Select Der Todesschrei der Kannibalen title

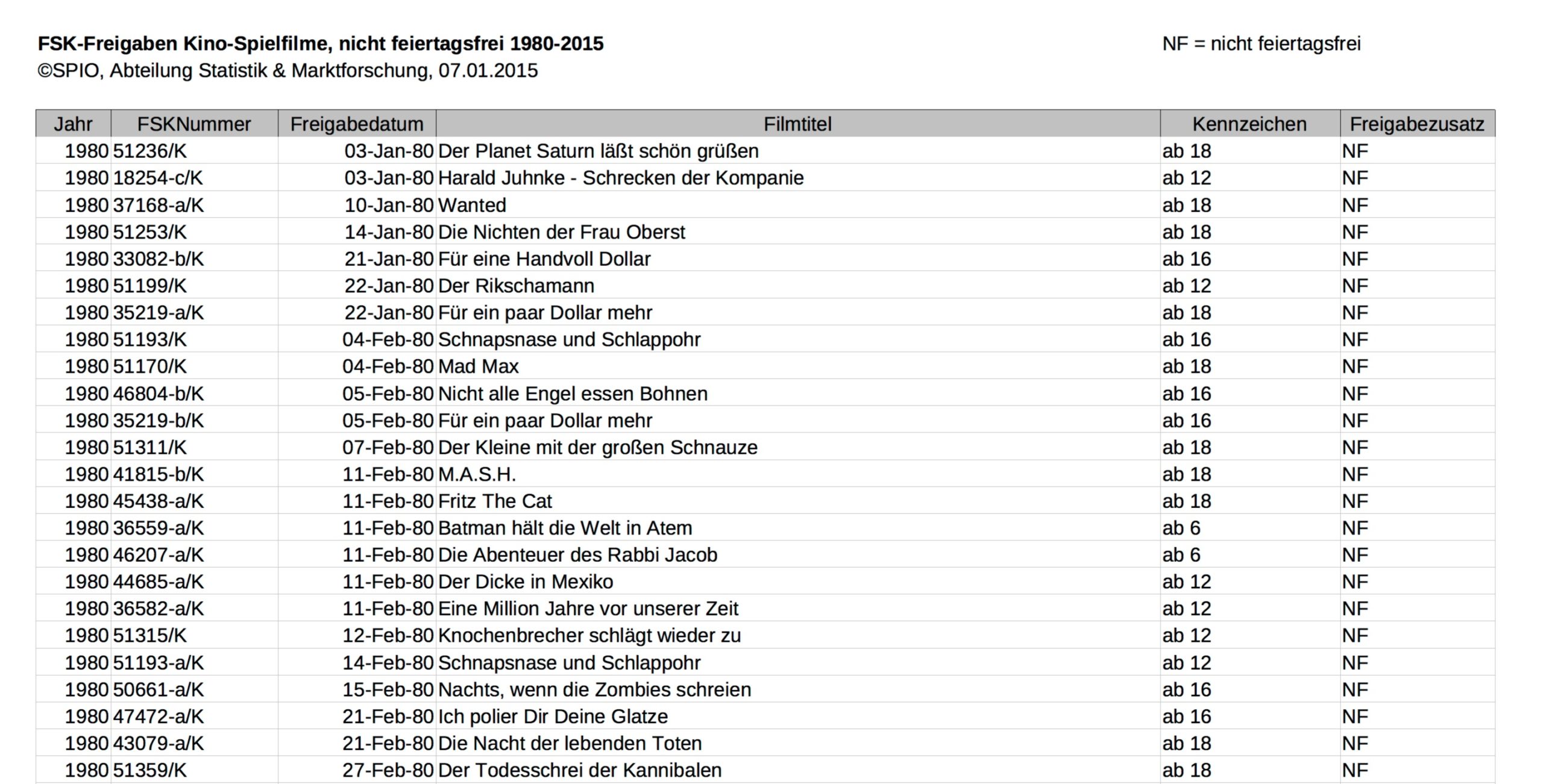click(579, 771)
